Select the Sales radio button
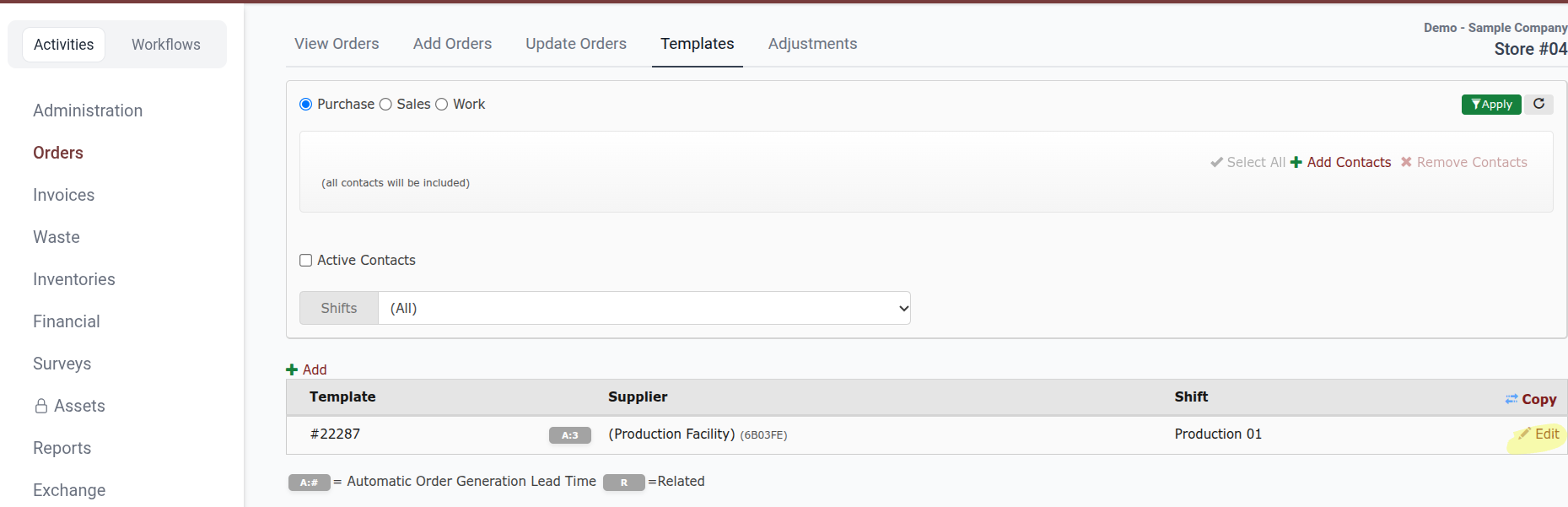Image resolution: width=1568 pixels, height=507 pixels. coord(385,105)
